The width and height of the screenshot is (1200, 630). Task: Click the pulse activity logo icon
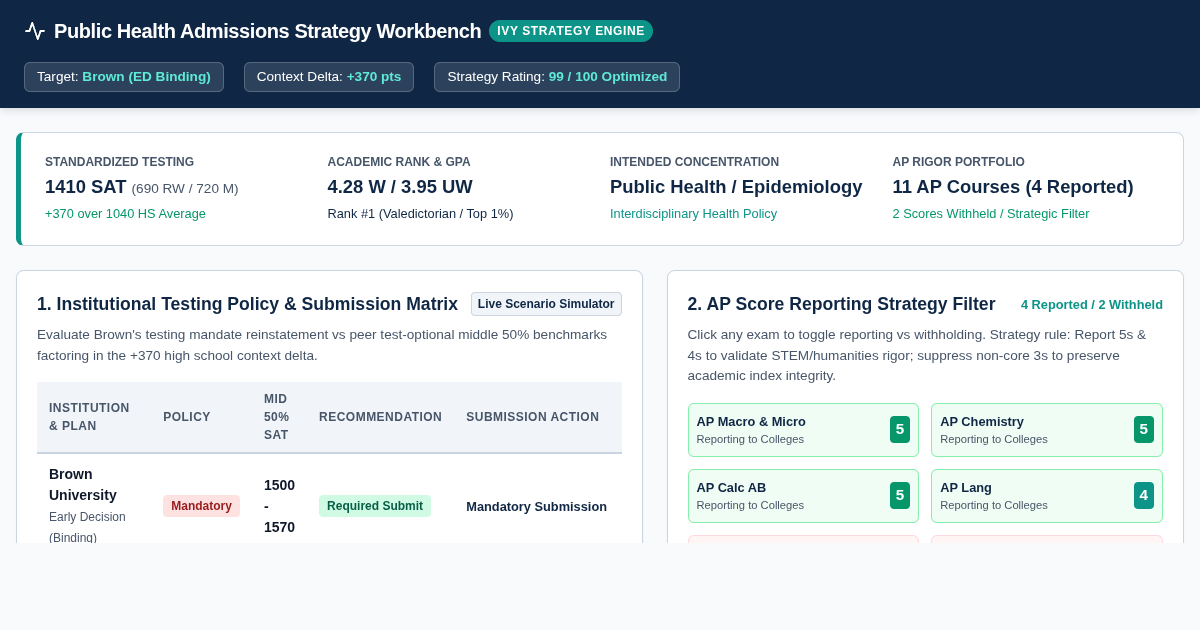[x=35, y=31]
